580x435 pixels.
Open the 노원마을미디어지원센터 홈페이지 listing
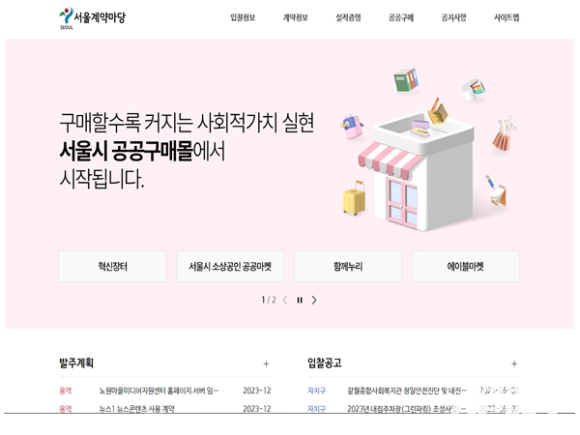click(159, 391)
